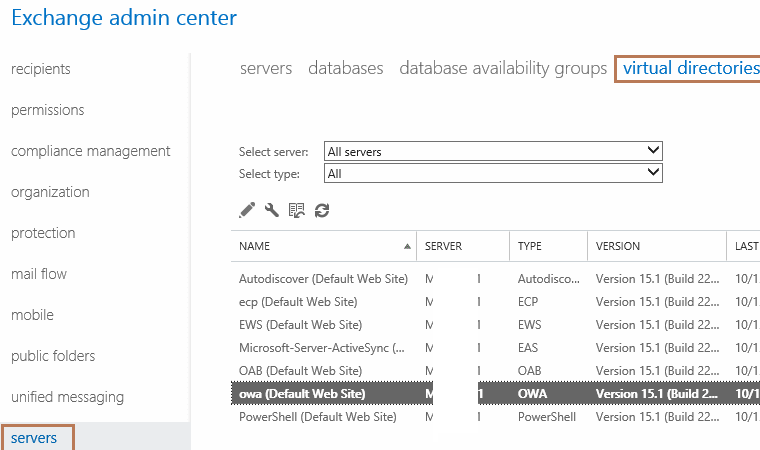Click the Recreate virtual directory icon
This screenshot has height=450, width=760.
[x=297, y=210]
